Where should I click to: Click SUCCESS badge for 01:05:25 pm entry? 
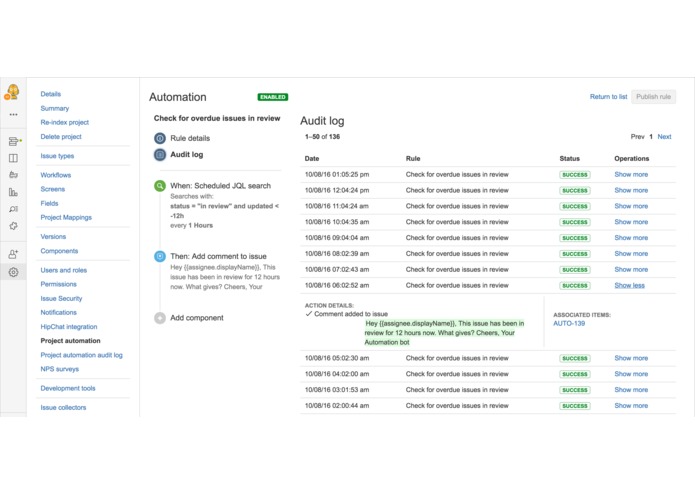[x=575, y=175]
